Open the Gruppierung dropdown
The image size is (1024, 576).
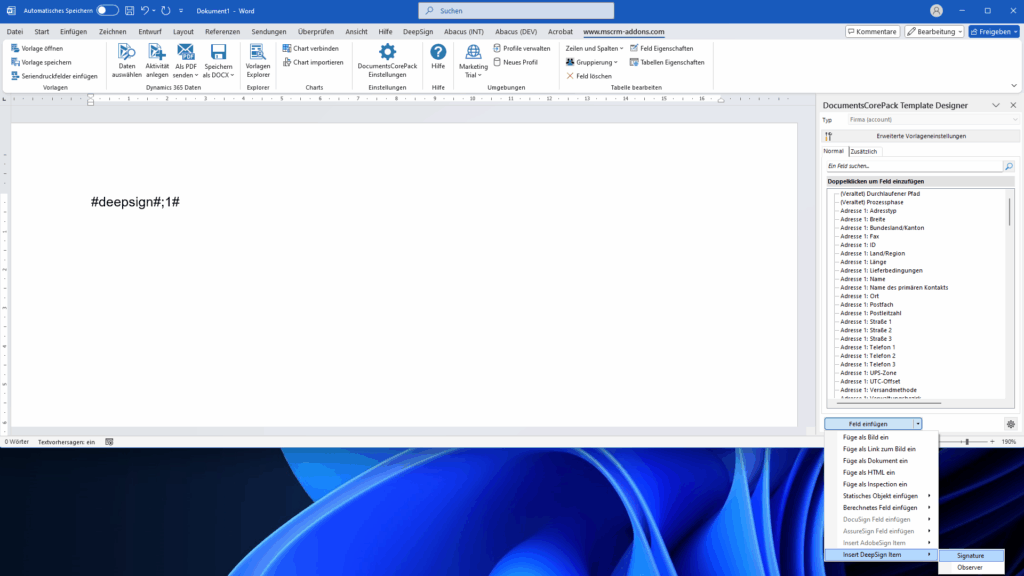[592, 62]
